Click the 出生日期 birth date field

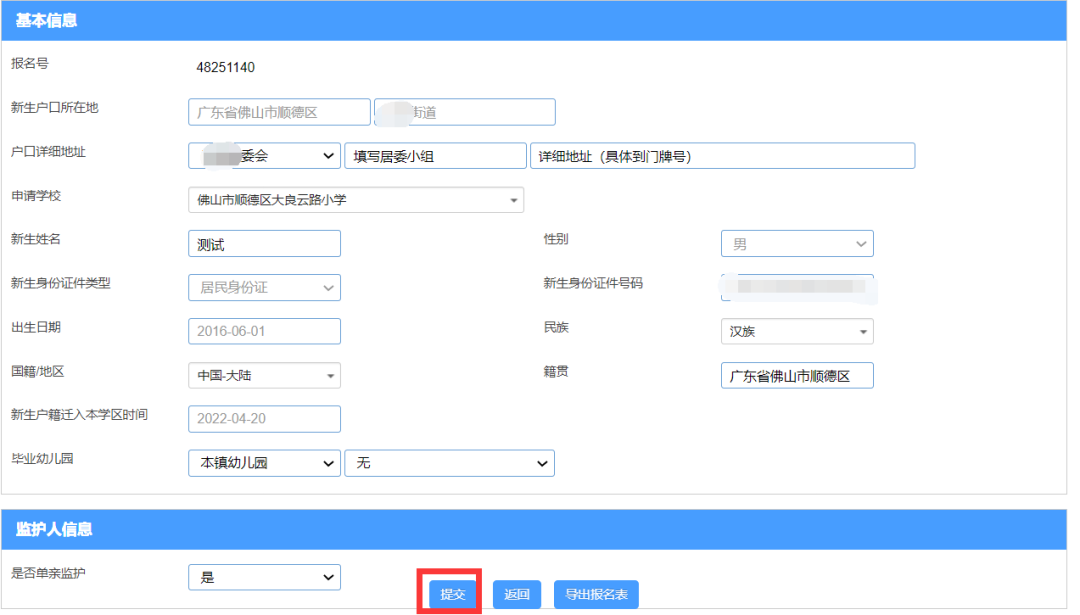[x=264, y=331]
